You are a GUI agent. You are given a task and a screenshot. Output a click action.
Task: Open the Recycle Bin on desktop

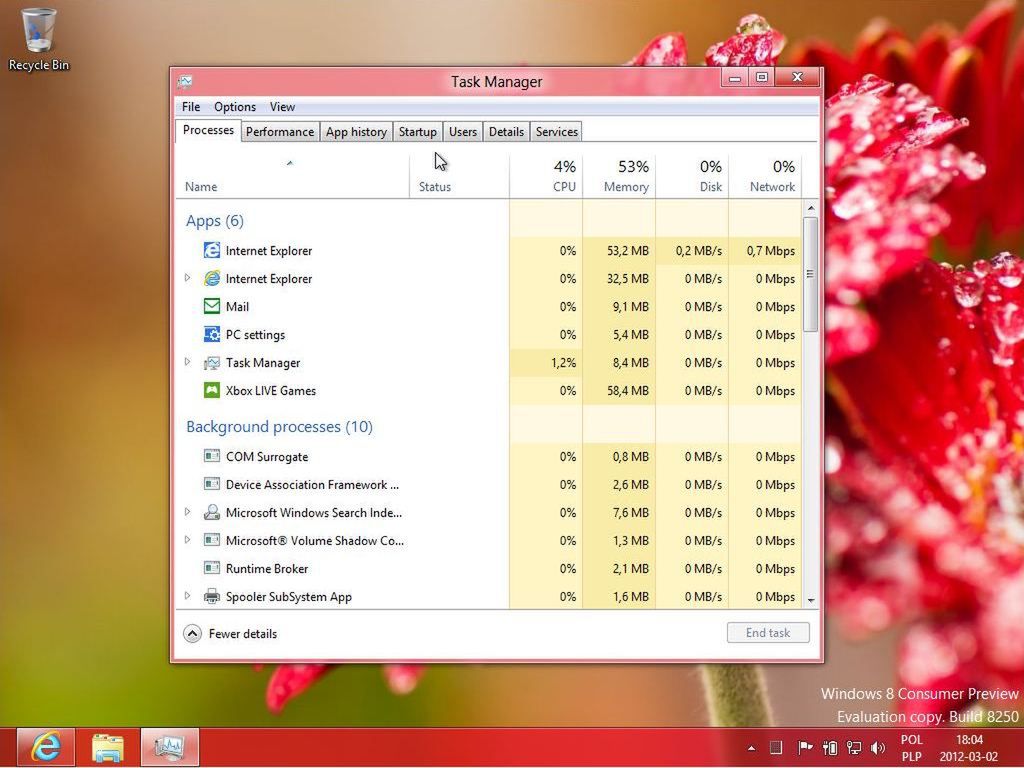(x=39, y=39)
